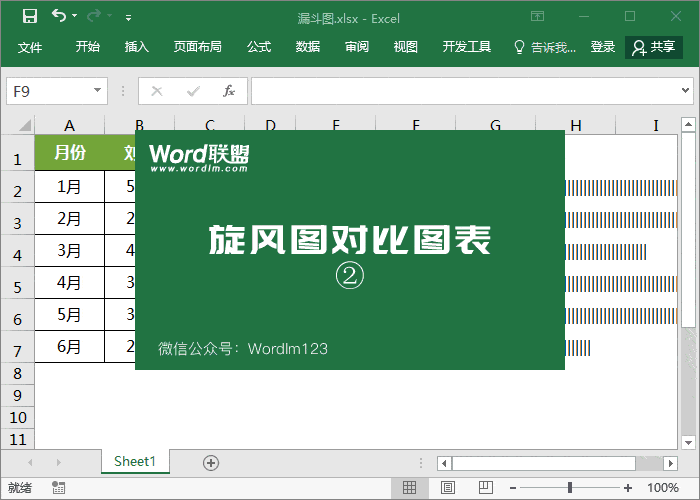Switch to Normal view icon
The width and height of the screenshot is (700, 500).
click(x=409, y=488)
